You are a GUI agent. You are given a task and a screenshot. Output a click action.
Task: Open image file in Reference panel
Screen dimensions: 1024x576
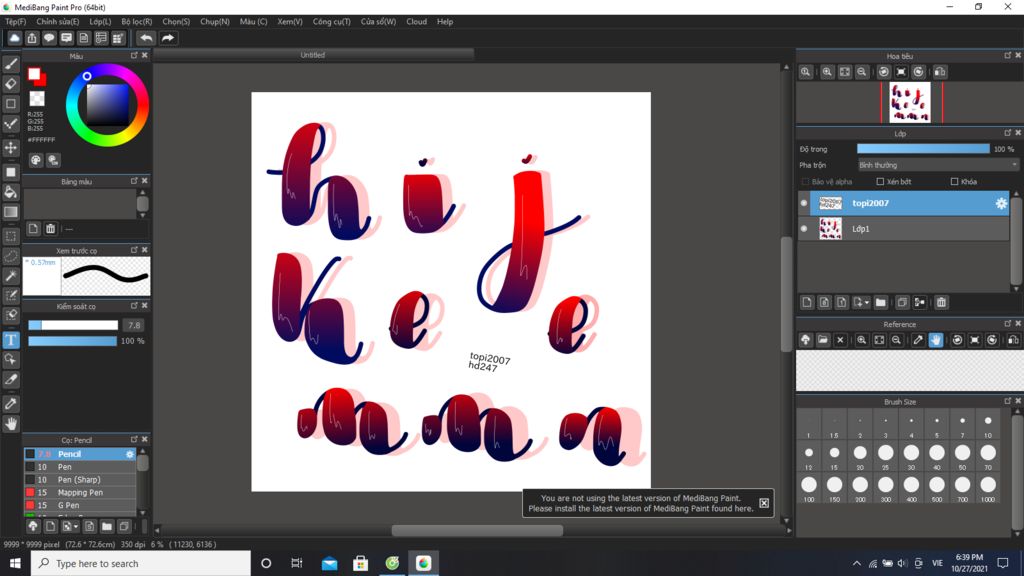pos(823,340)
